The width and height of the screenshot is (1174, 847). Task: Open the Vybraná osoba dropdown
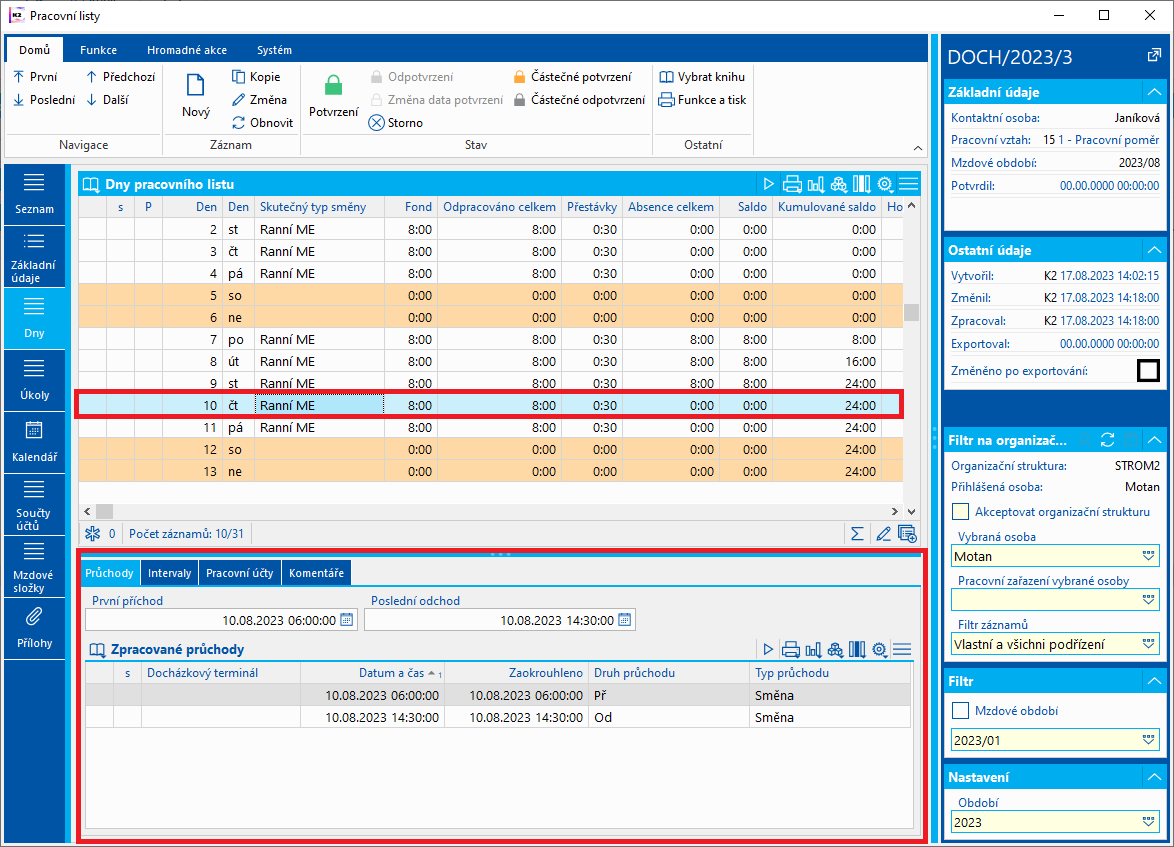click(1148, 556)
